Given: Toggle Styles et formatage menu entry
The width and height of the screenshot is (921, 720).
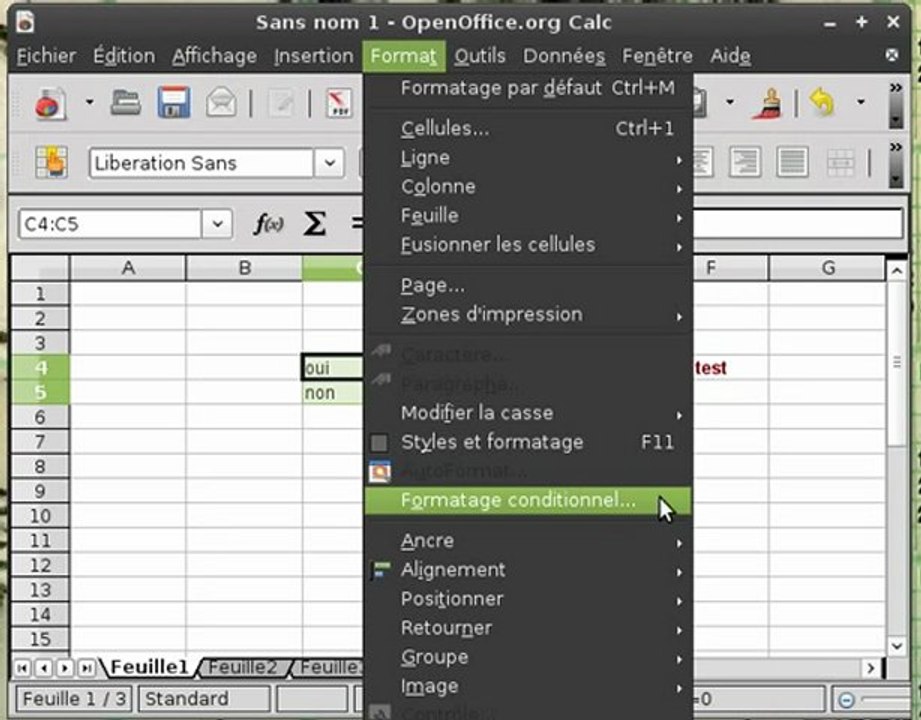Looking at the screenshot, I should tap(528, 442).
